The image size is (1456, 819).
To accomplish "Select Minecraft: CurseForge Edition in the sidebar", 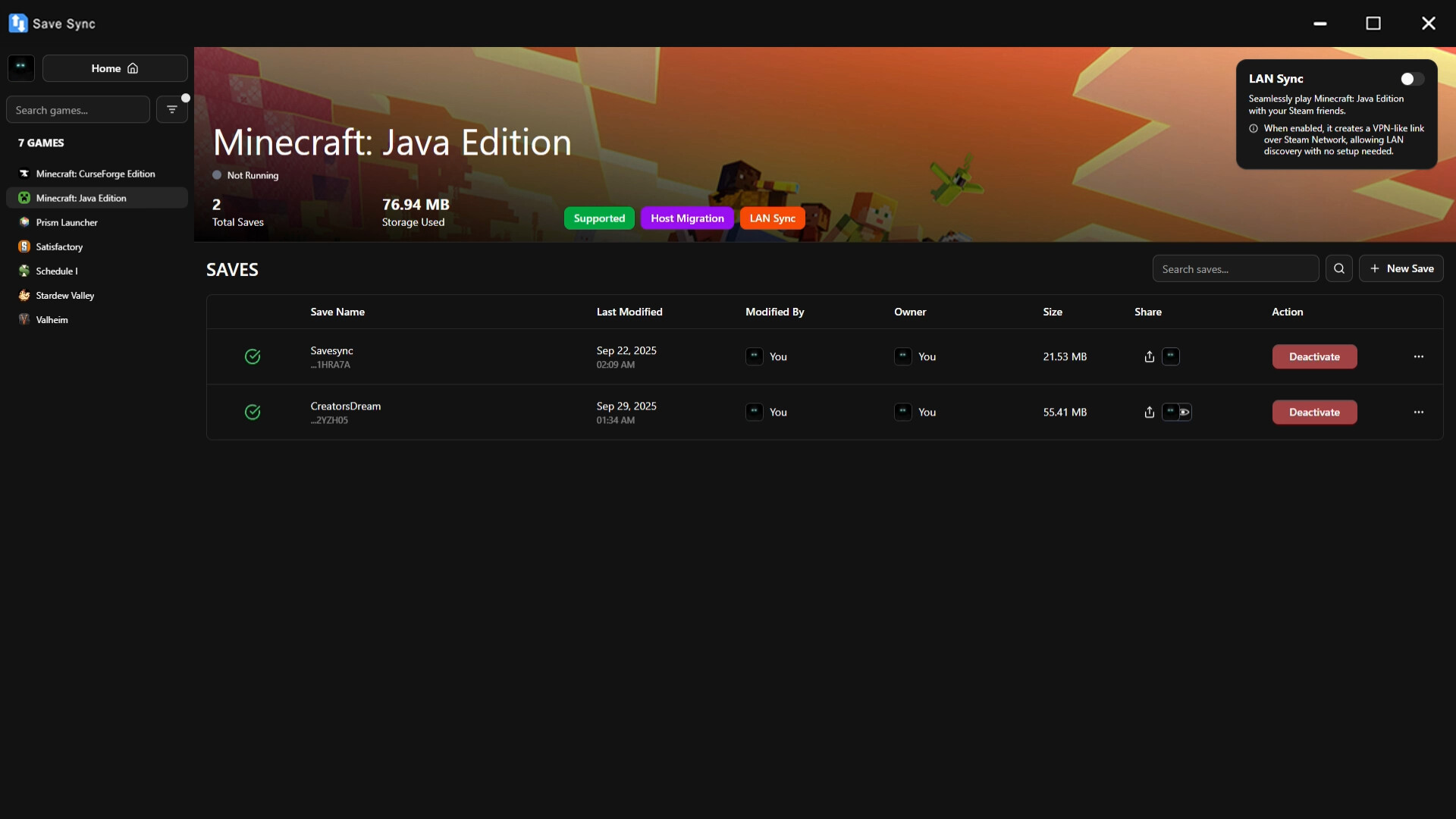I will click(x=96, y=173).
